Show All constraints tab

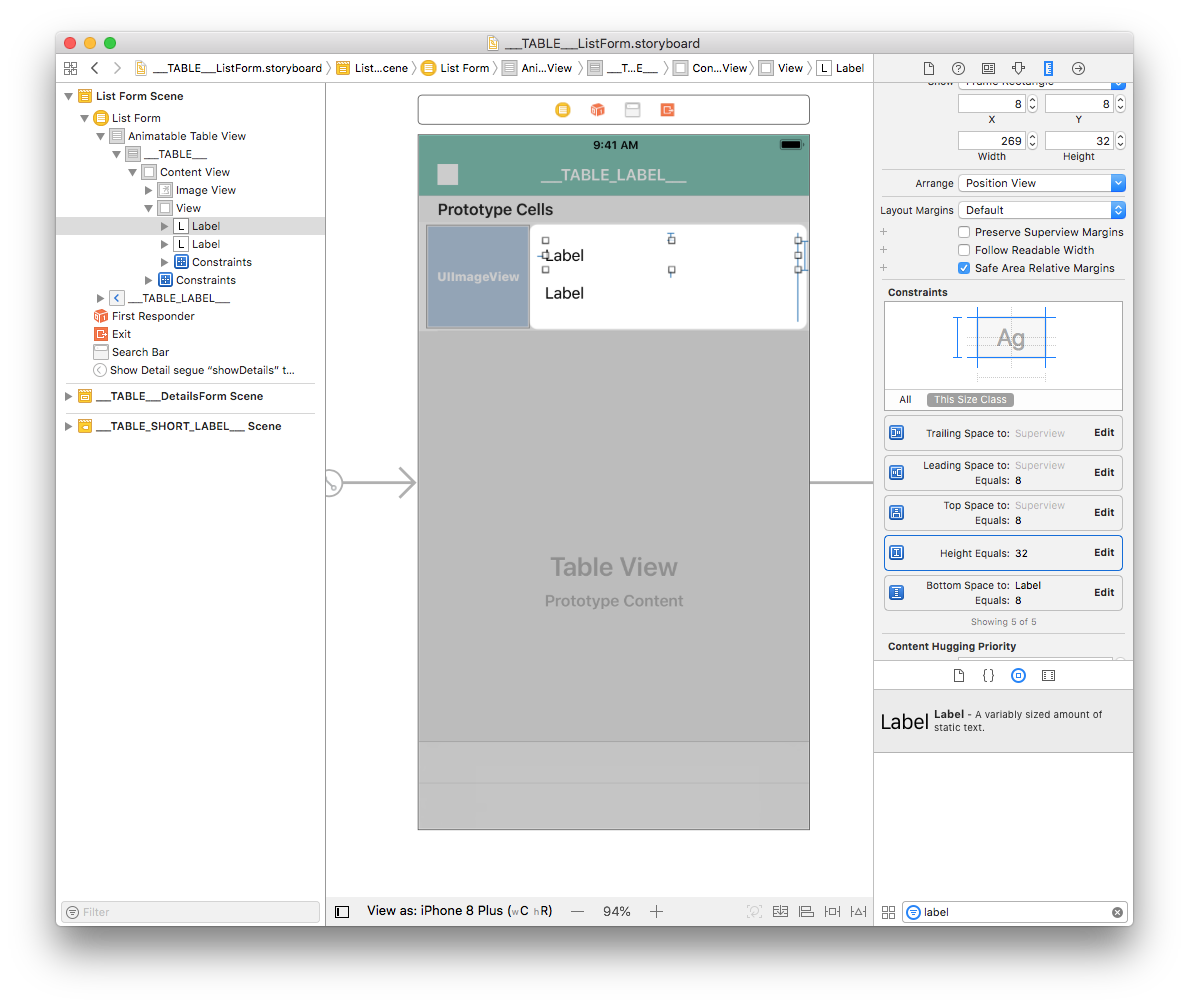click(x=905, y=400)
